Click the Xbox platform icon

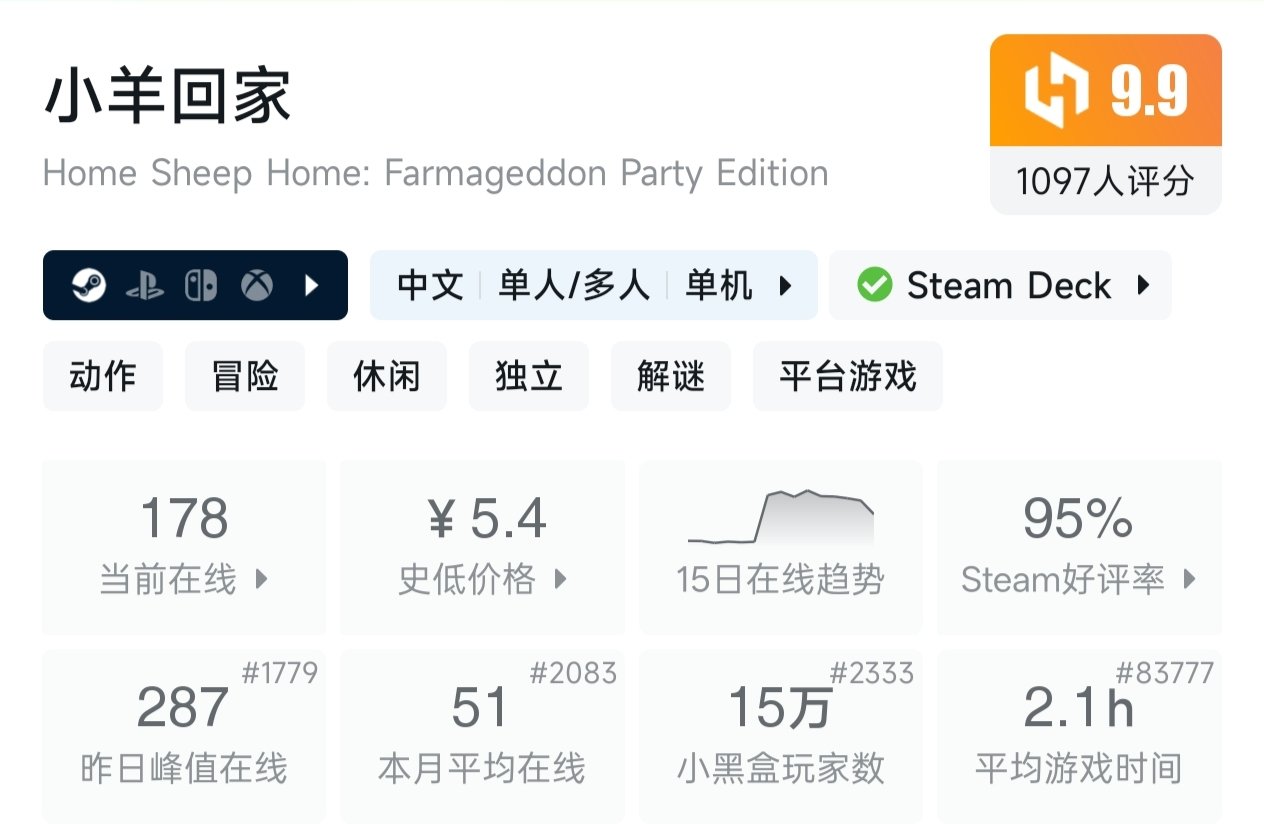click(257, 286)
